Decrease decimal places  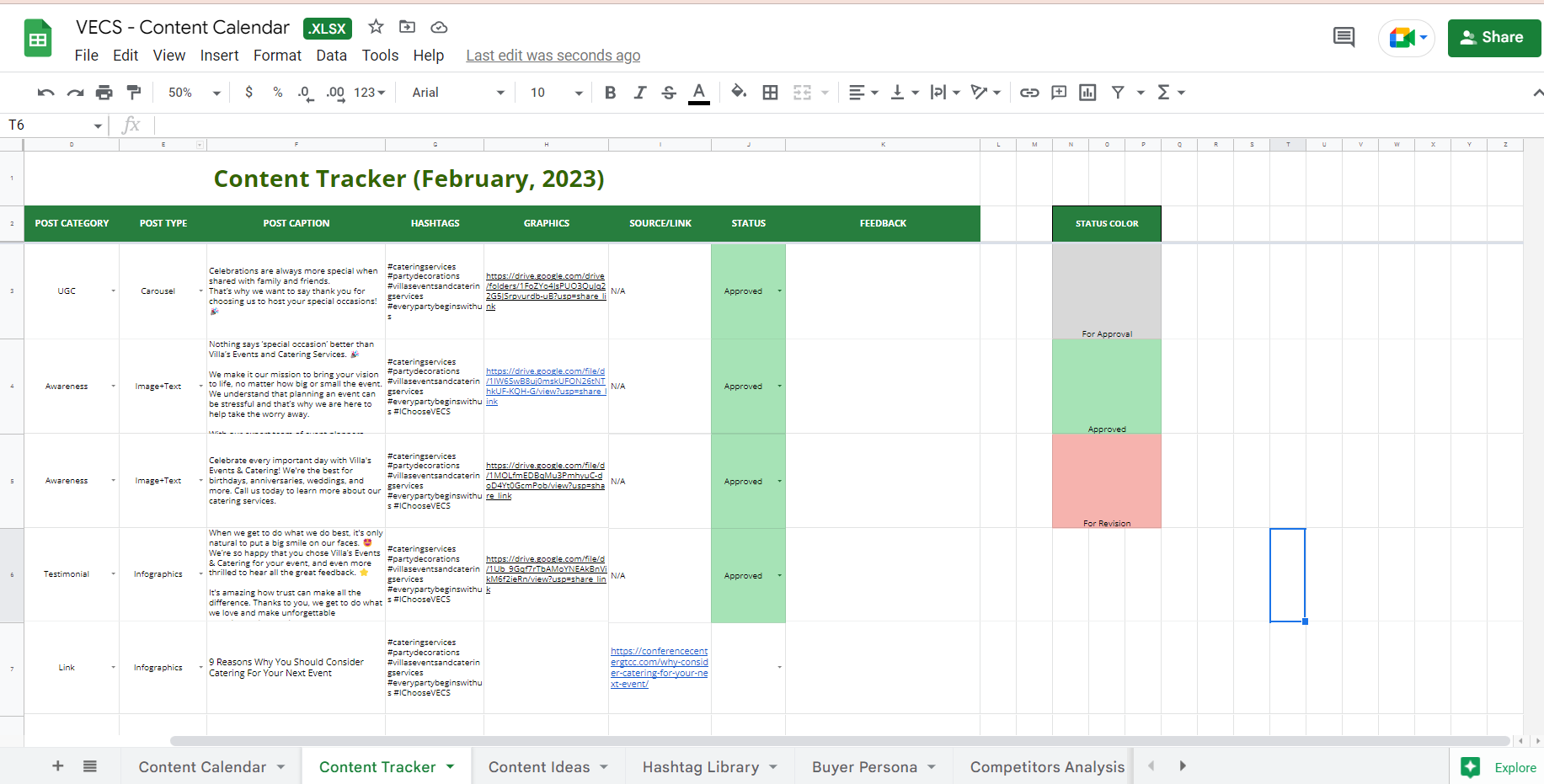tap(306, 93)
